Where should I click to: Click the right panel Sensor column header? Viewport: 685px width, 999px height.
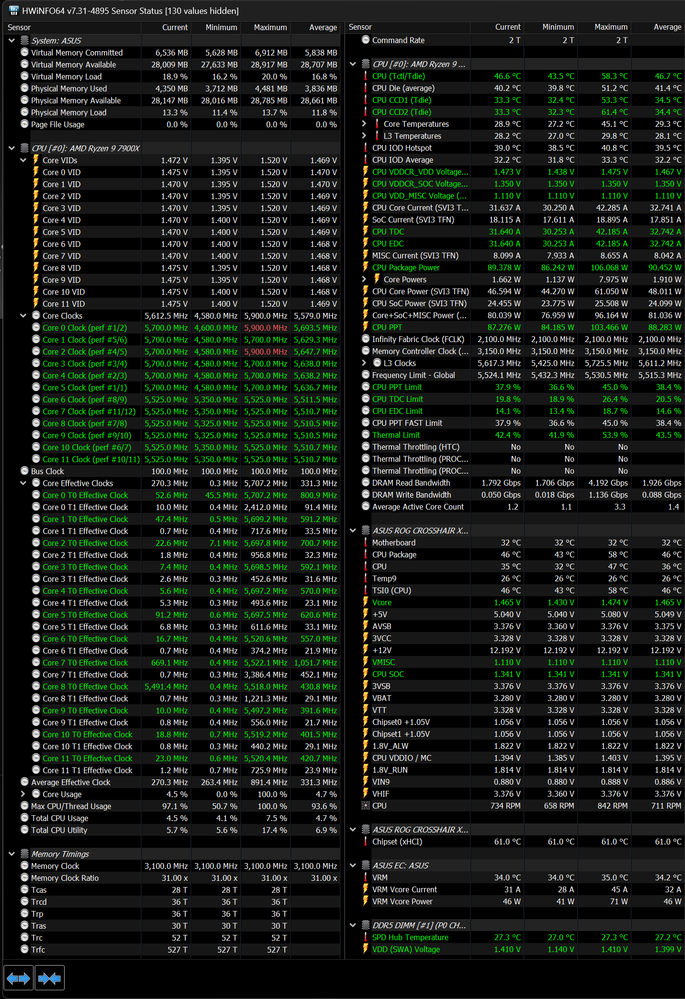pos(408,27)
